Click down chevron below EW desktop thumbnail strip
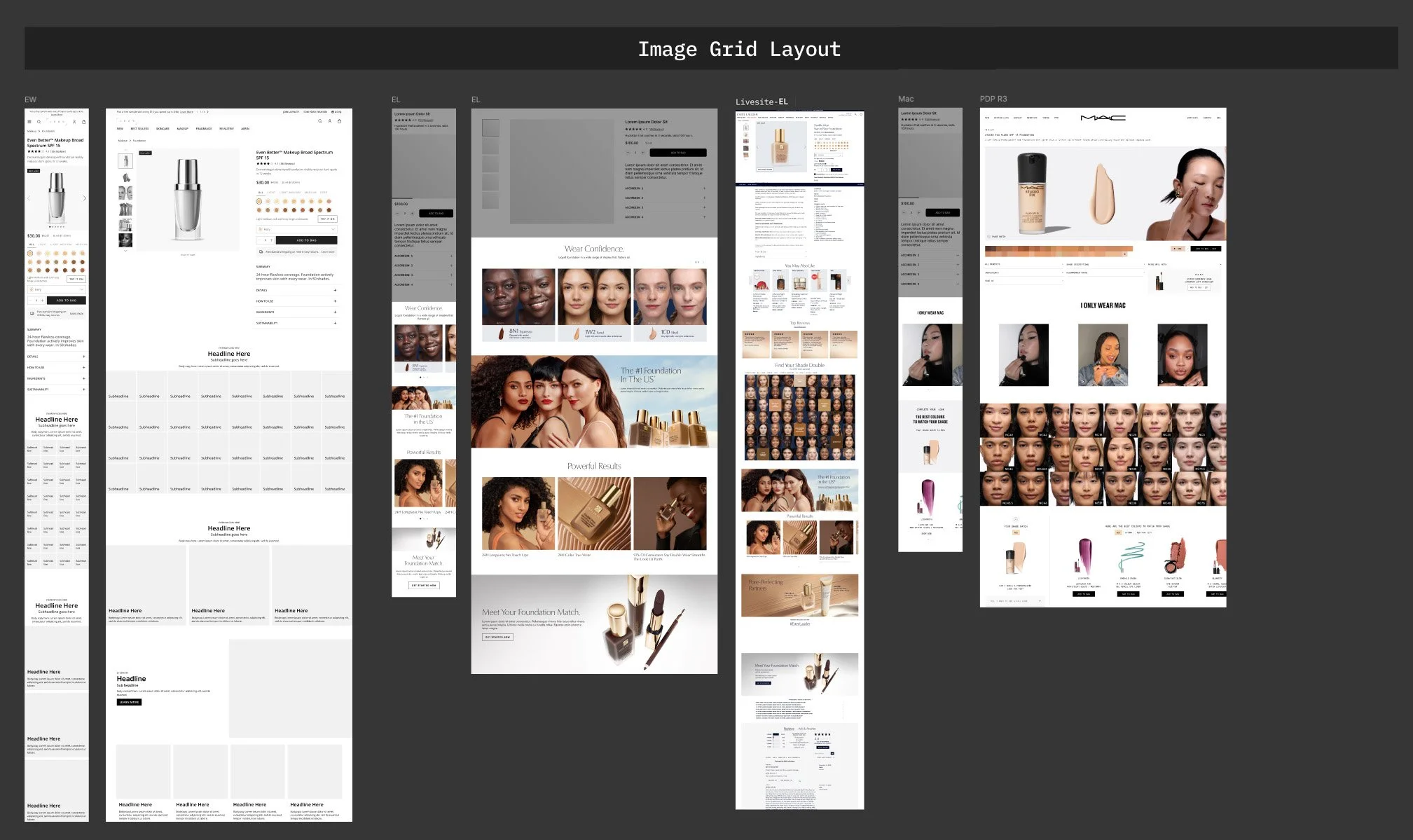Image resolution: width=1413 pixels, height=840 pixels. [x=125, y=251]
